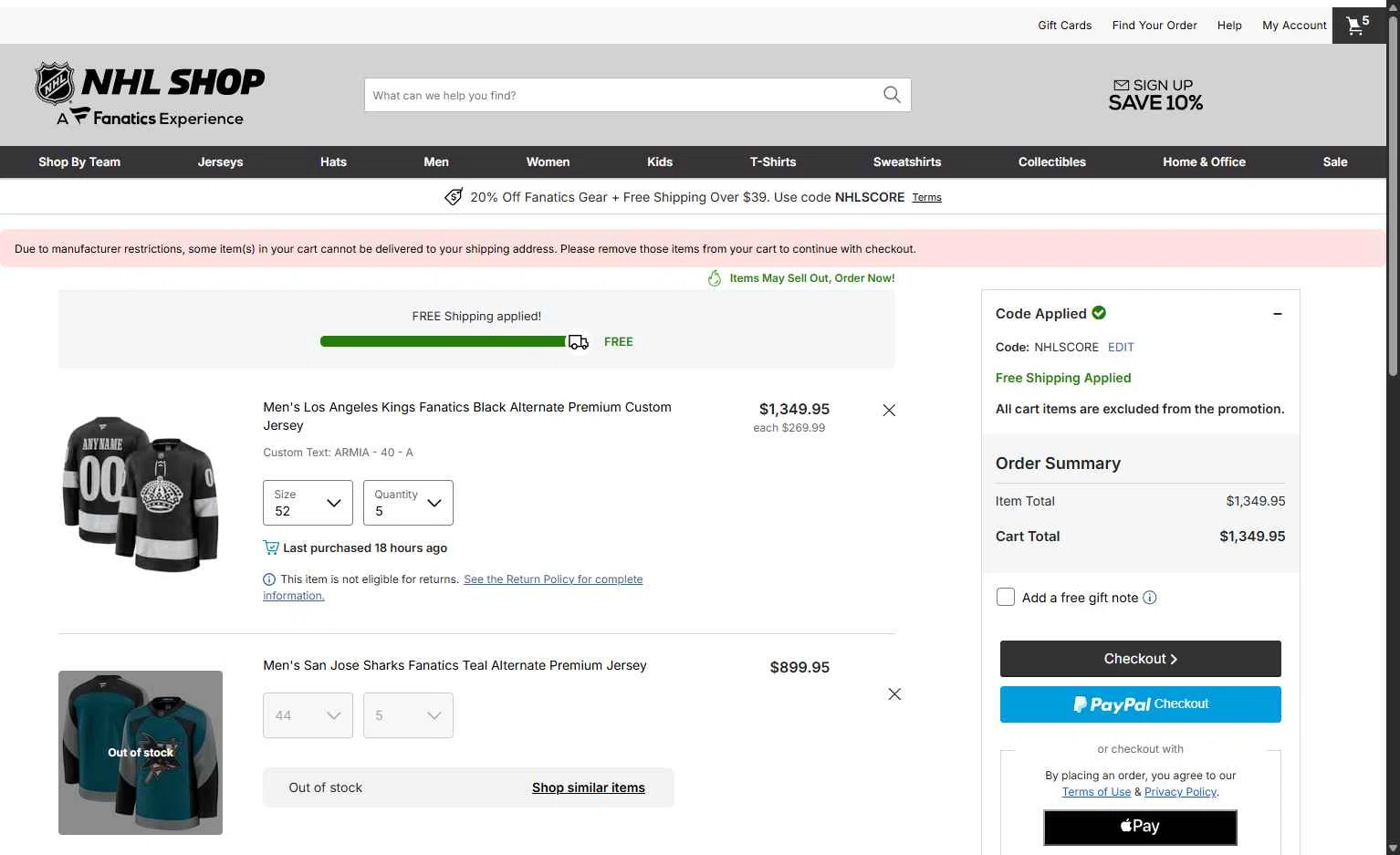This screenshot has height=855, width=1400.
Task: Click the "Cart Total" label
Action: (1028, 537)
